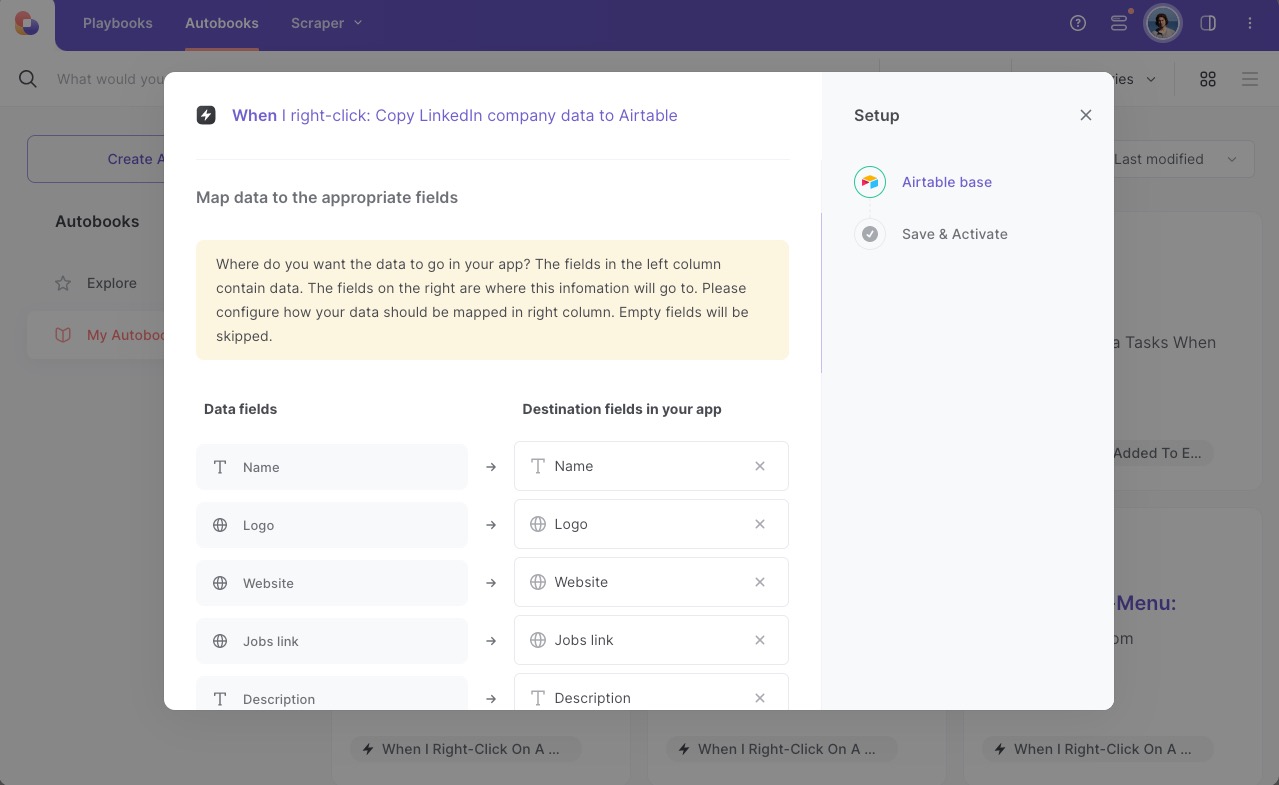The width and height of the screenshot is (1279, 785).
Task: Click the search input field
Action: point(110,79)
